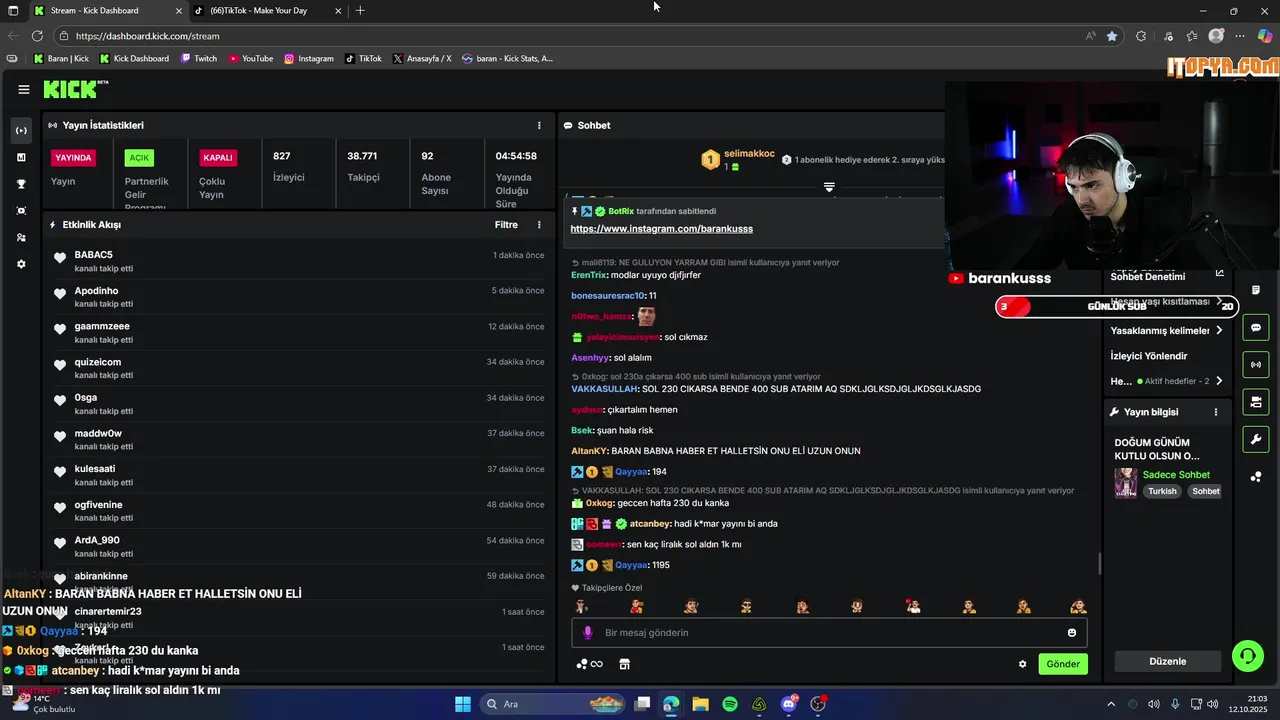This screenshot has width=1280, height=720.
Task: Open Sohbet Denetimi external link icon
Action: tap(1219, 273)
